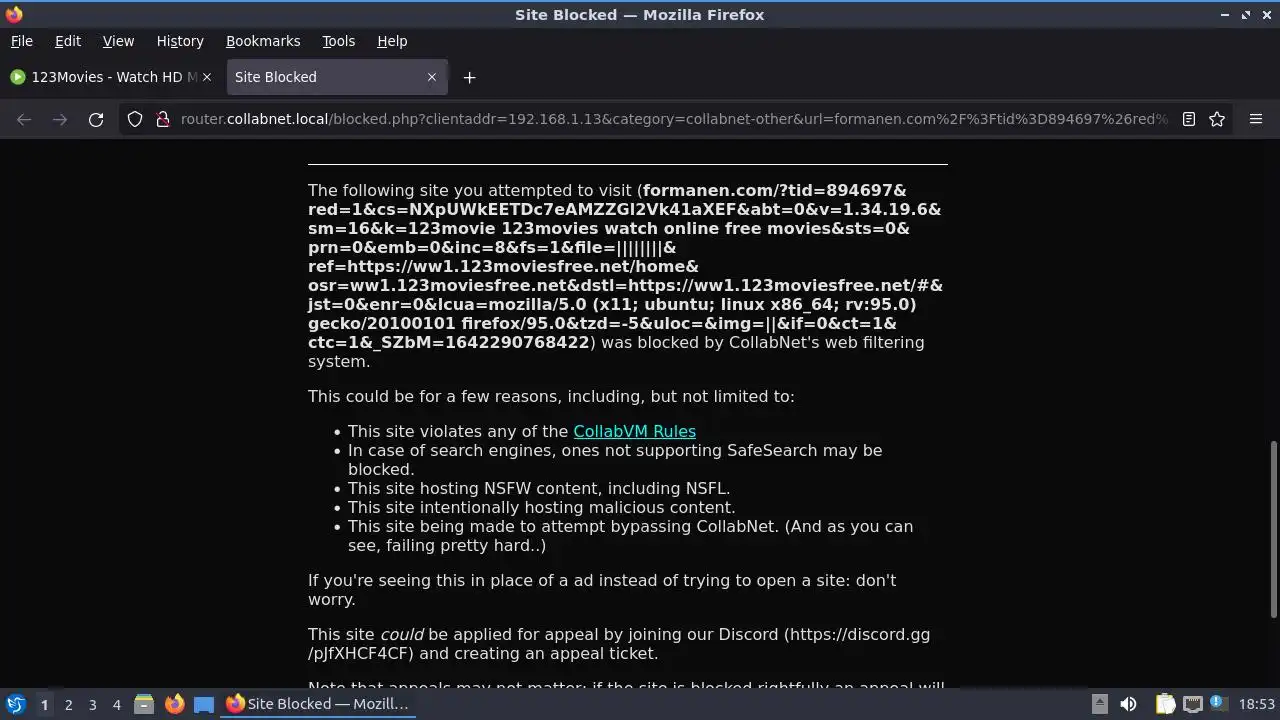Image resolution: width=1280 pixels, height=720 pixels.
Task: Click "This site intentionally hosting malicious content" bullet
Action: tap(541, 507)
